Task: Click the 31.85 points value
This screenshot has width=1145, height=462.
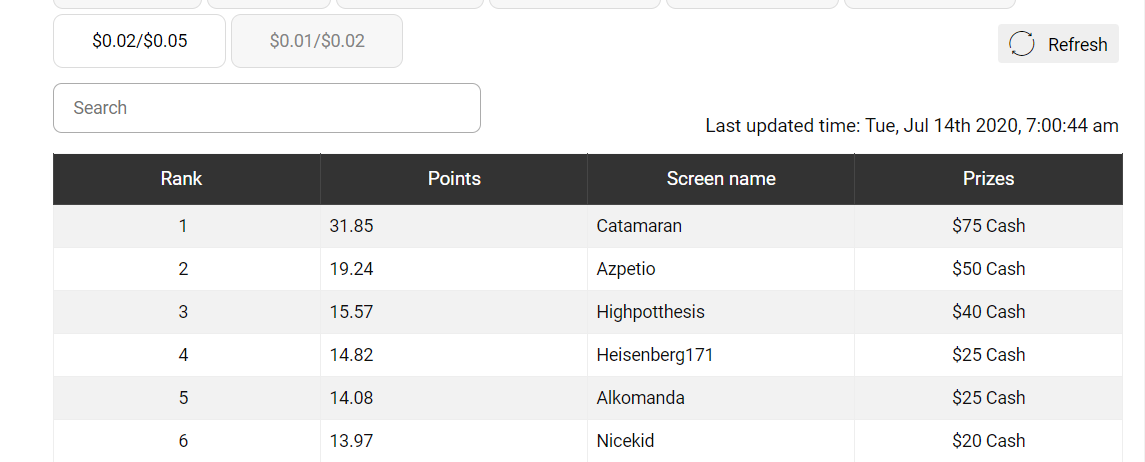Action: click(351, 226)
